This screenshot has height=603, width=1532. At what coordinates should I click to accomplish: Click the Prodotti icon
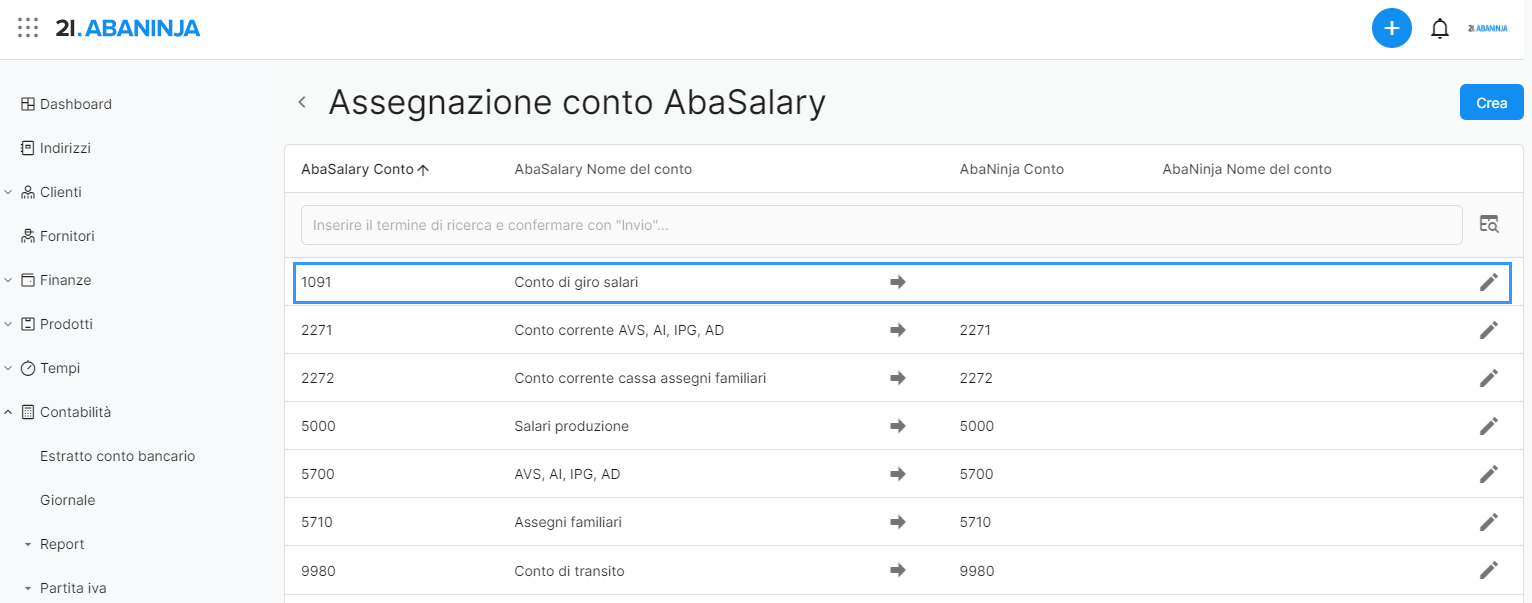[x=28, y=324]
